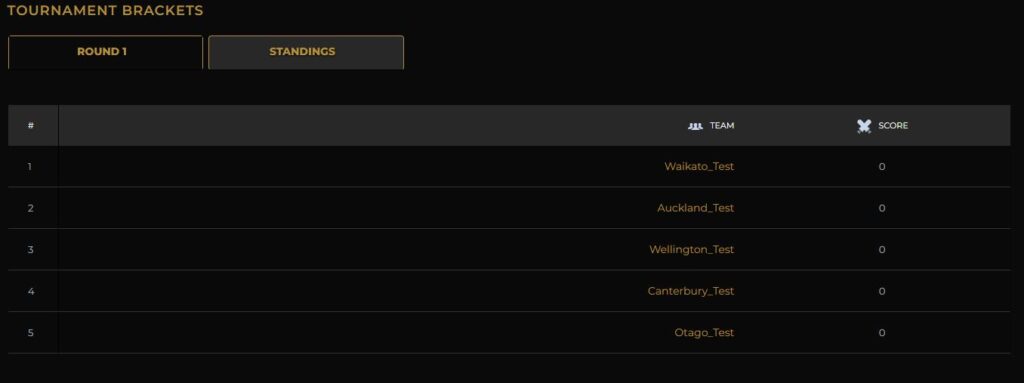Select rank number 2 cell

tap(30, 208)
